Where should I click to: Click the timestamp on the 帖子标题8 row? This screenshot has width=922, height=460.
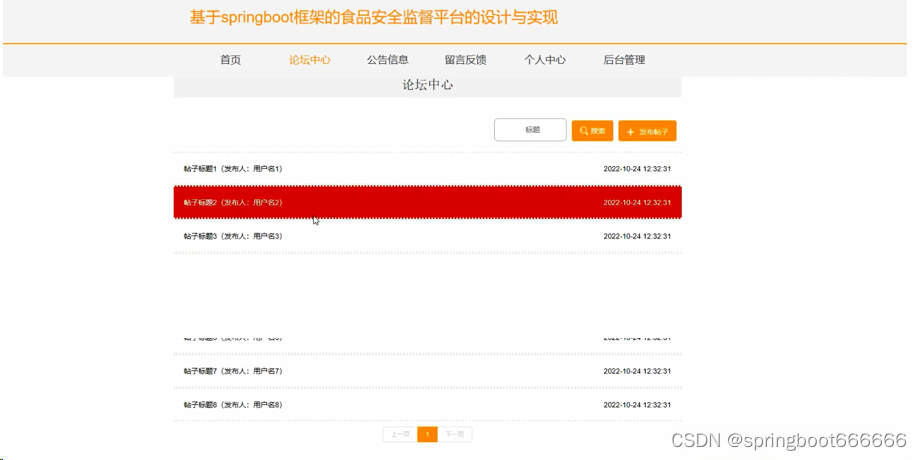637,405
